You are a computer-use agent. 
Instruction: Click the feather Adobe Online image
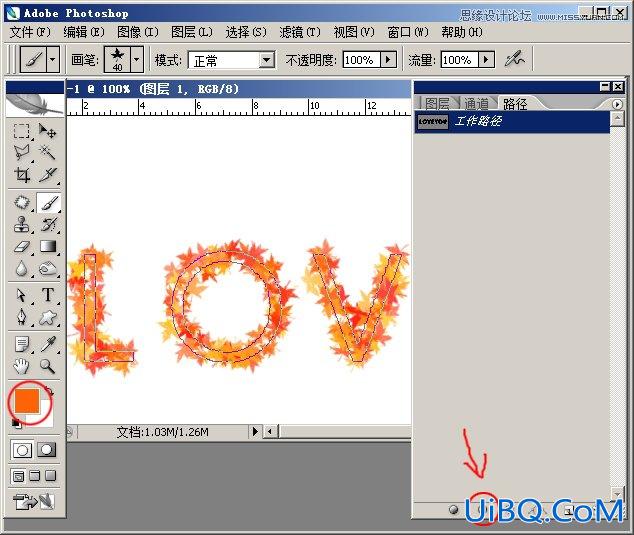35,105
